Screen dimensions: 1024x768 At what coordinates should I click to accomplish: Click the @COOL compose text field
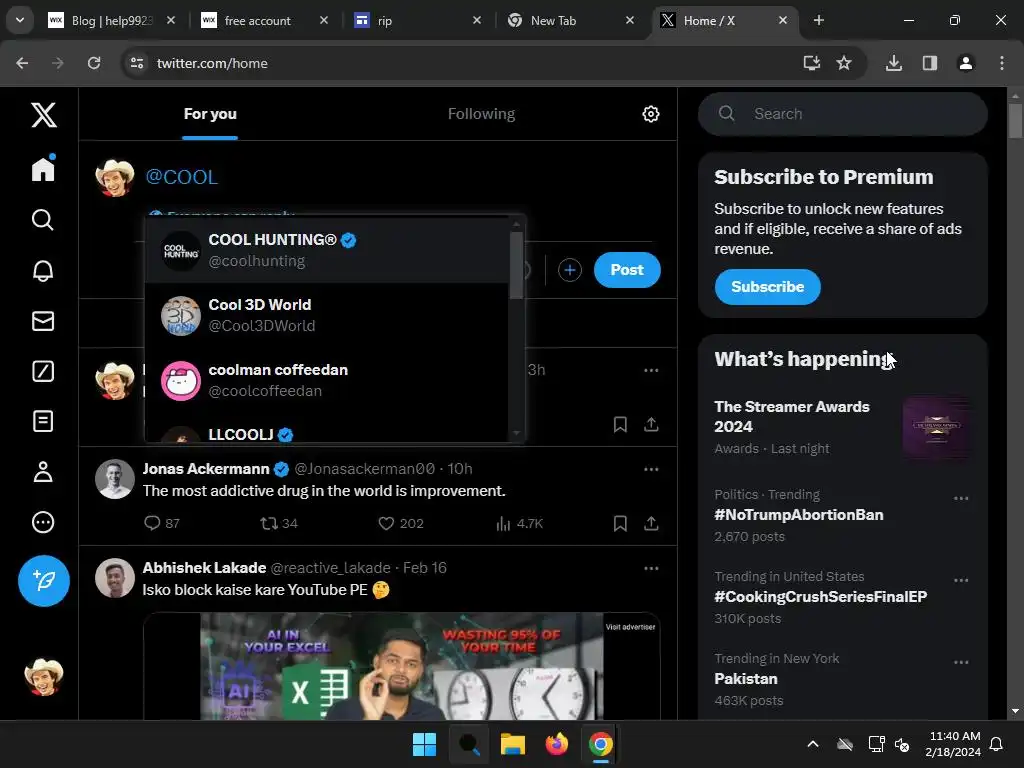[x=398, y=177]
